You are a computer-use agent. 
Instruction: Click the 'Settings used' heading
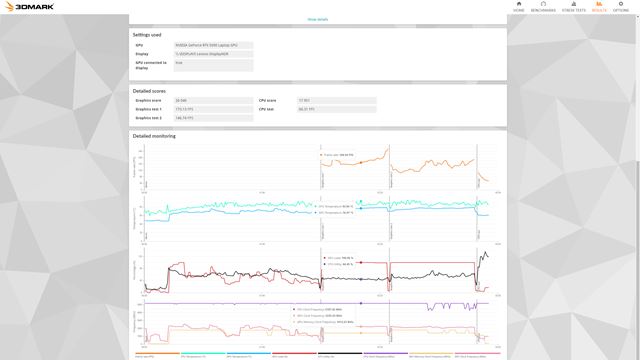(147, 35)
